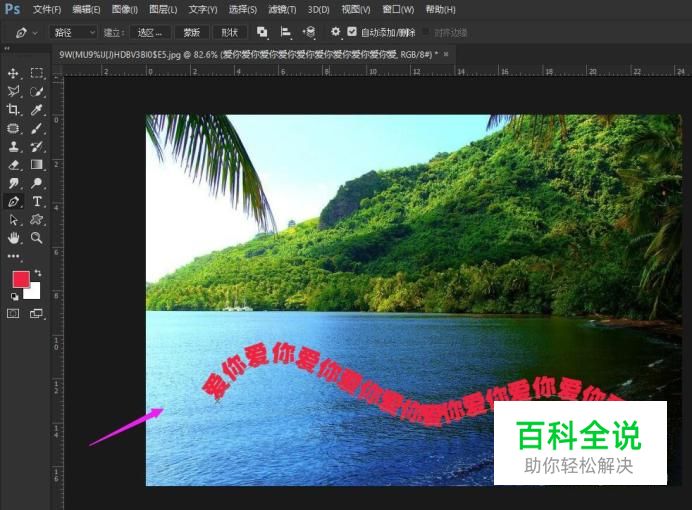Toggle Quick Mask mode
This screenshot has width=692, height=510.
pos(13,314)
